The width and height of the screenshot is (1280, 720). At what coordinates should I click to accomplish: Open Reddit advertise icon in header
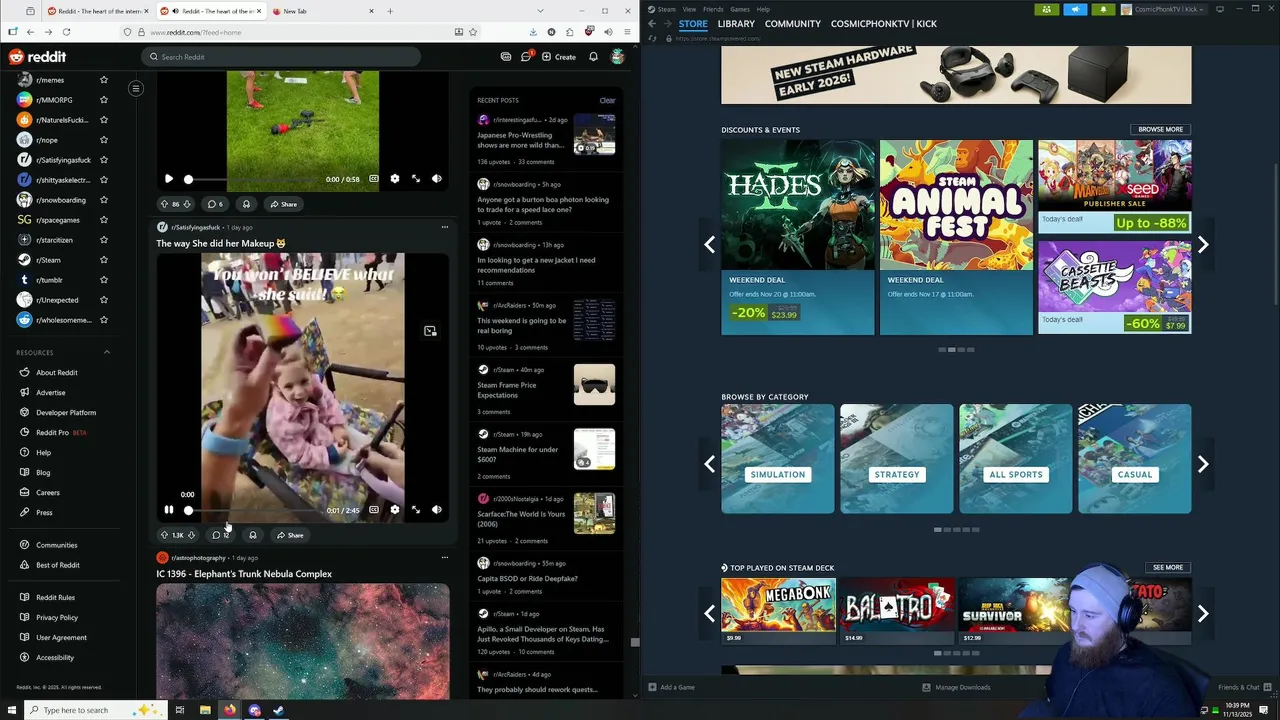[x=506, y=57]
